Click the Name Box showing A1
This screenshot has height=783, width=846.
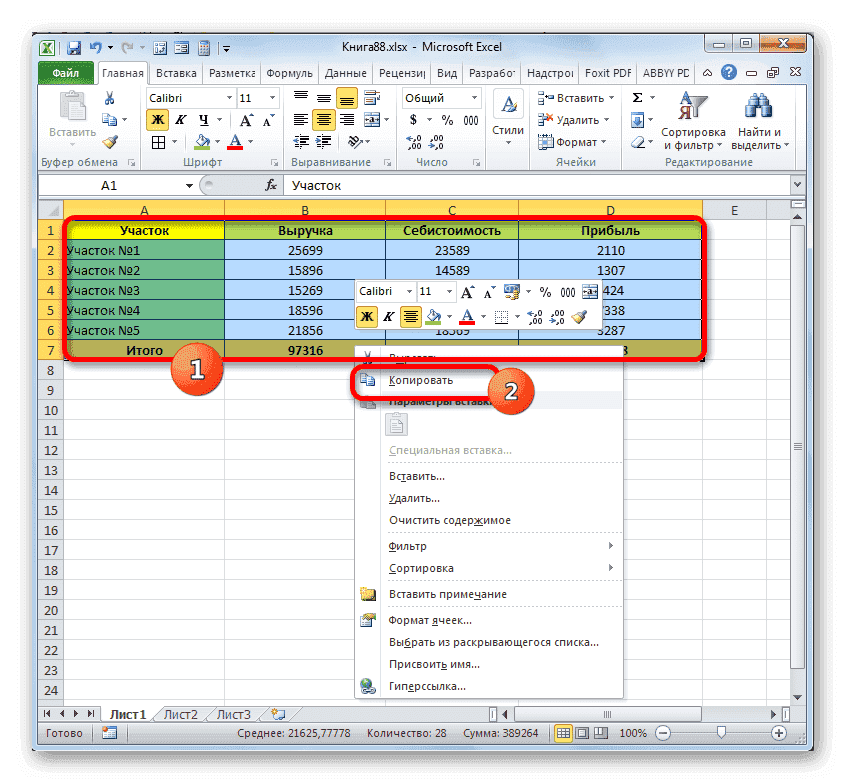[x=110, y=184]
